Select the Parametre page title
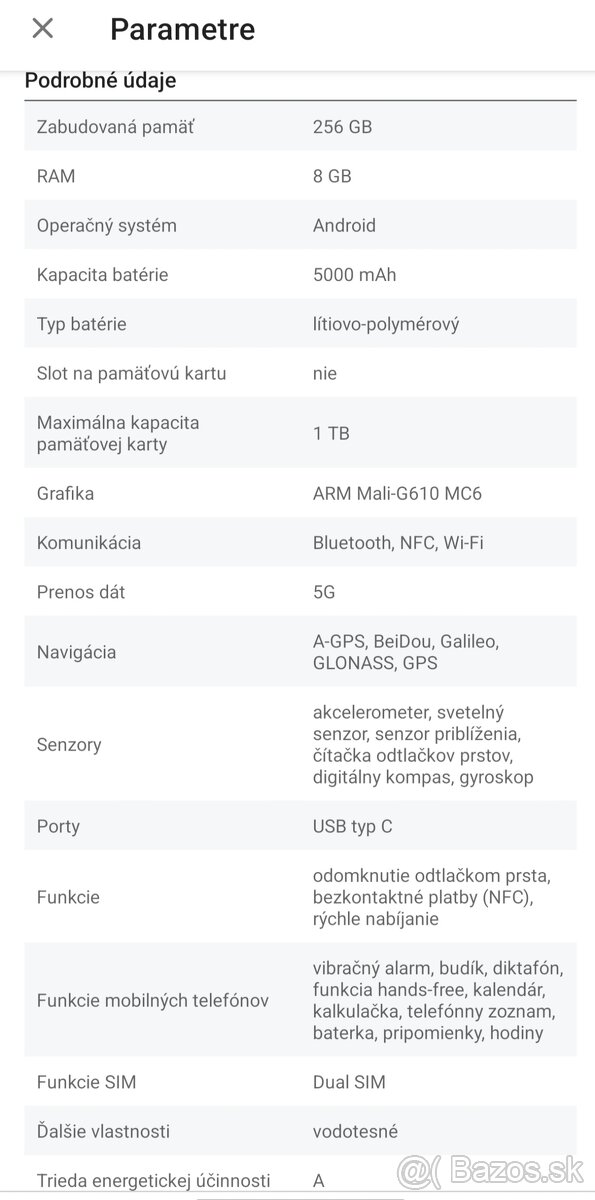 (182, 29)
